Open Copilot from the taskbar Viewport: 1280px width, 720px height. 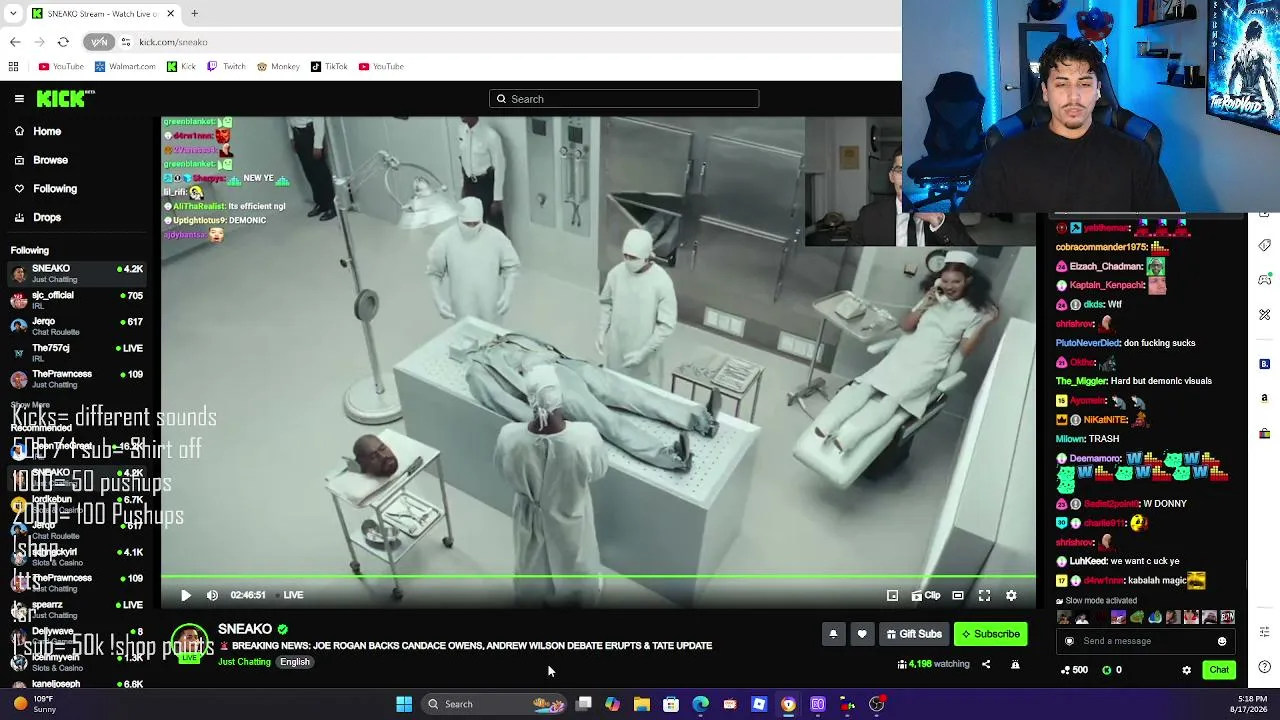tap(612, 704)
